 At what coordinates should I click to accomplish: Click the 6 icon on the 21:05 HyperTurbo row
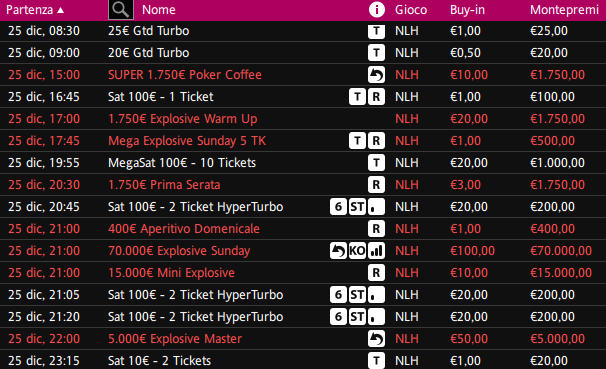tap(339, 296)
